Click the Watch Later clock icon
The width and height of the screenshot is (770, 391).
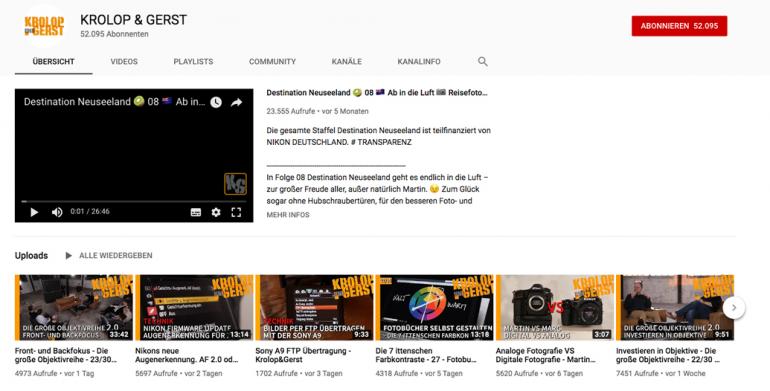pyautogui.click(x=216, y=102)
